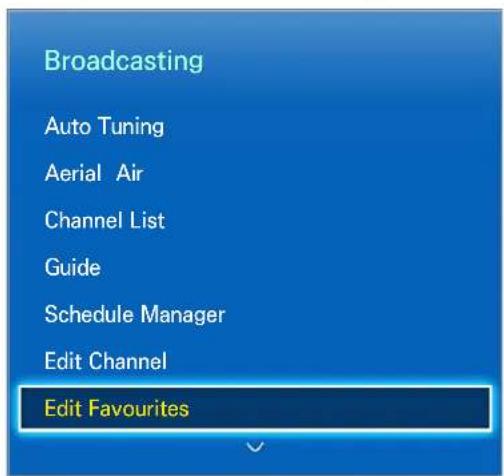Click the Broadcasting menu title

[124, 61]
